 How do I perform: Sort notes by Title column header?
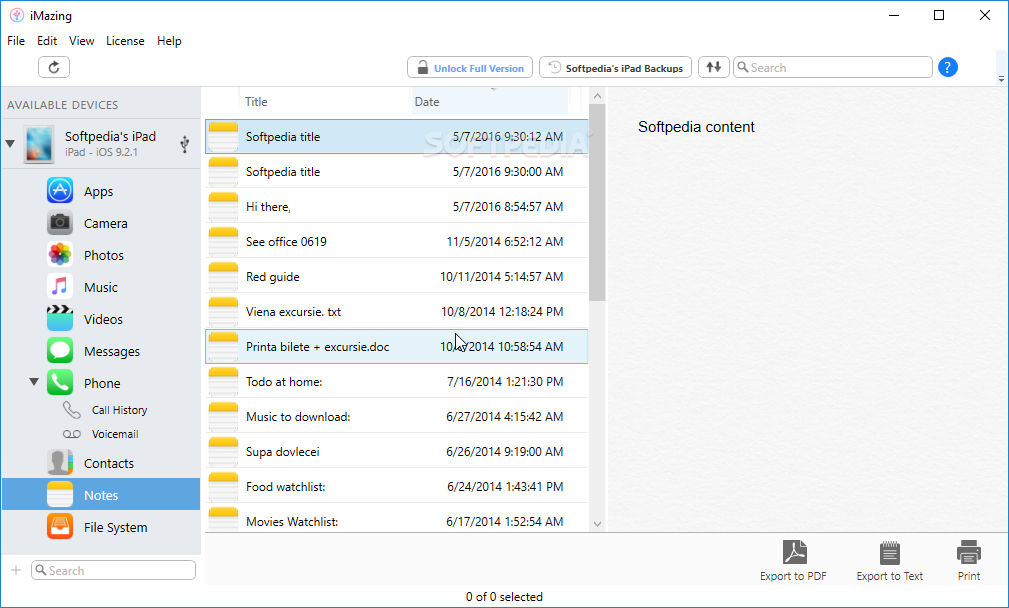pos(325,102)
